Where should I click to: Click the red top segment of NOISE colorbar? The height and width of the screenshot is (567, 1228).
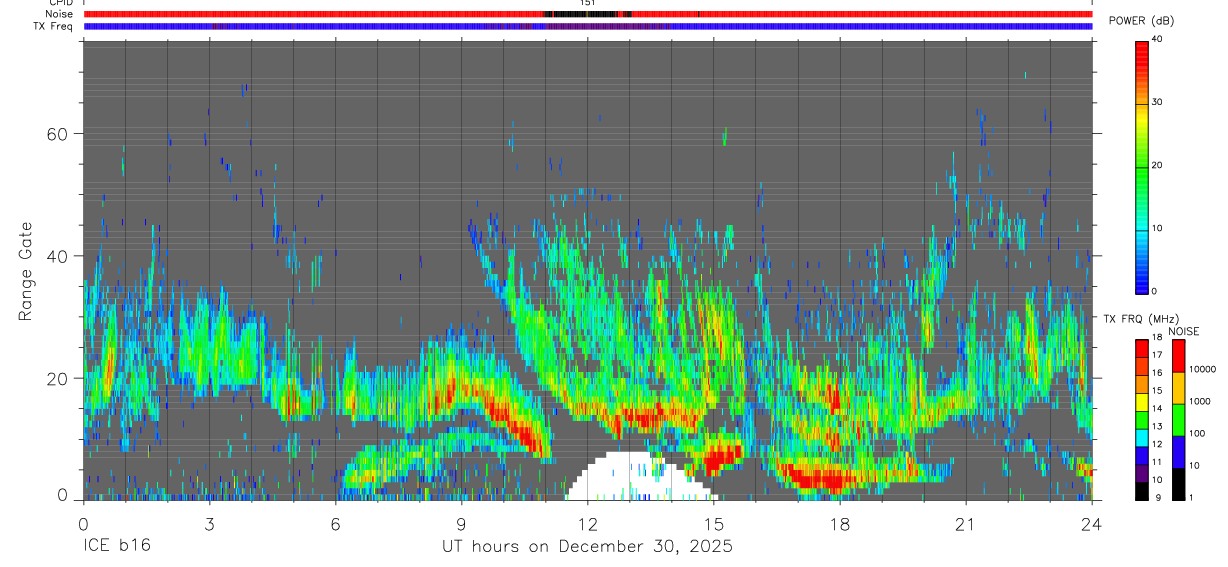1178,356
